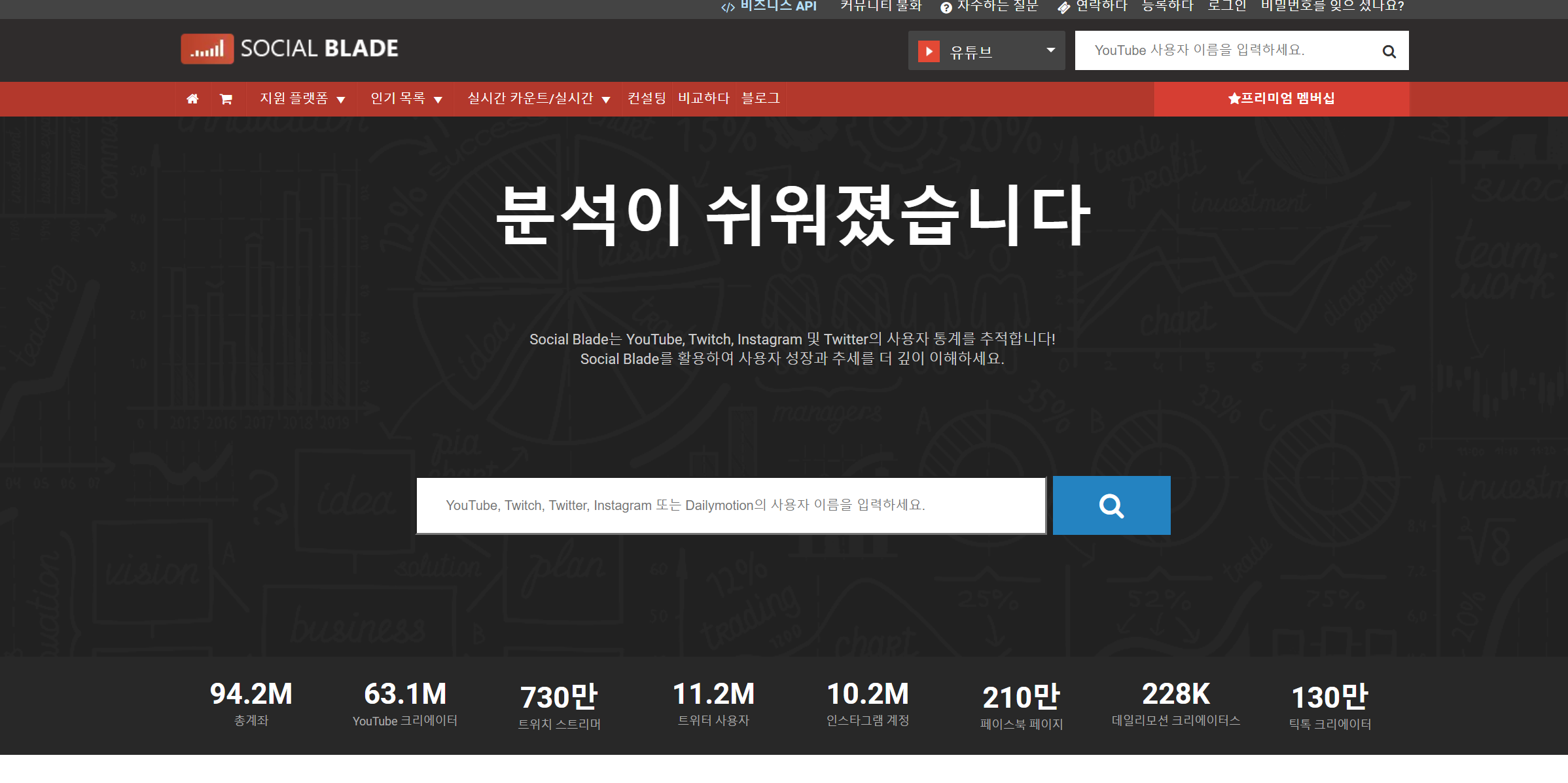Click the 비즈니스 API code icon link
This screenshot has height=783, width=1568.
coord(769,6)
